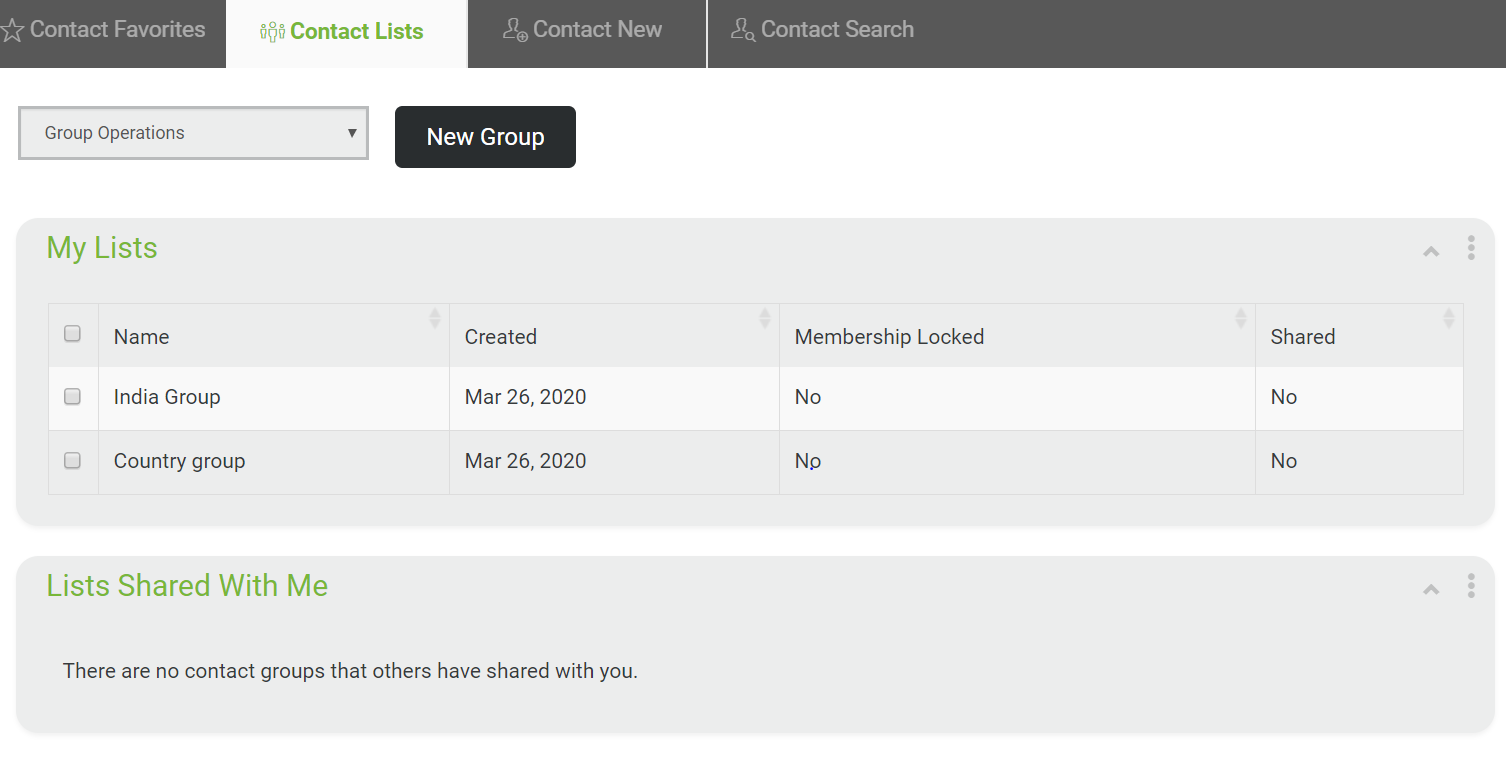This screenshot has height=770, width=1506.
Task: Toggle the select-all checkbox in table header
Action: click(x=72, y=334)
